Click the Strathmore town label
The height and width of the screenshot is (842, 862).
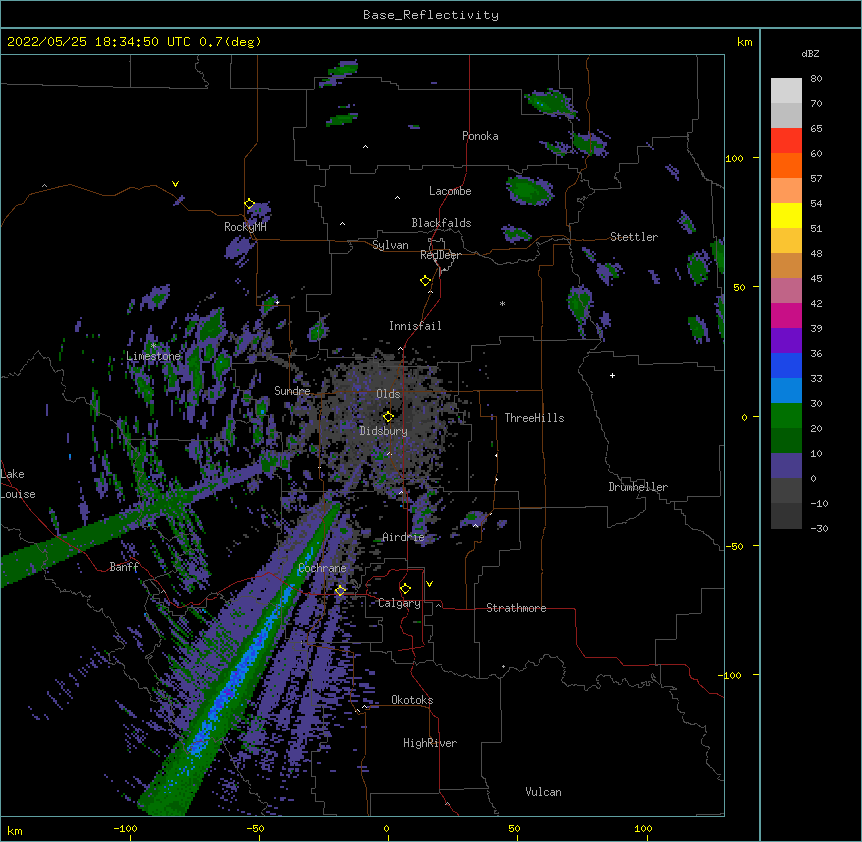click(516, 608)
